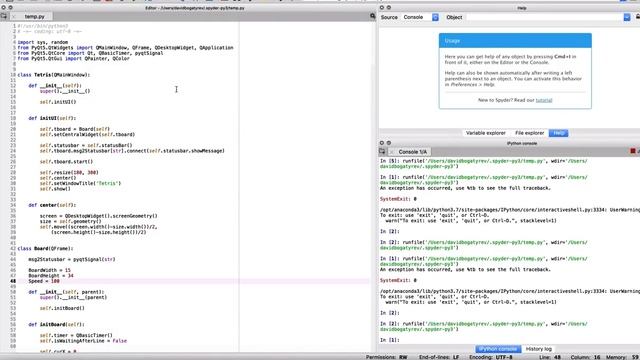Click the 'def initBoard(self):' line

pyautogui.click(x=56, y=324)
